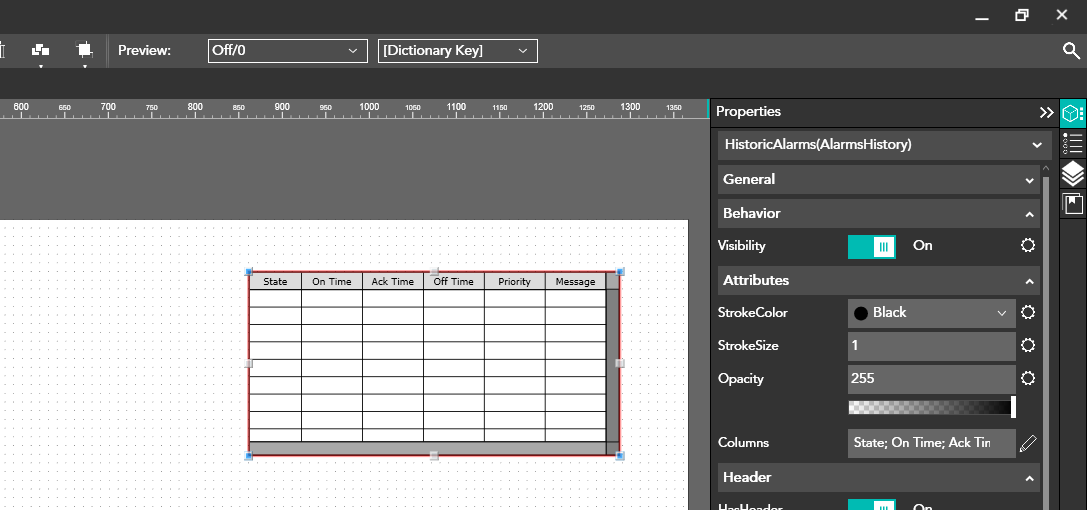The width and height of the screenshot is (1087, 510).
Task: Click the binding icon next to Visibility
Action: (x=1027, y=246)
